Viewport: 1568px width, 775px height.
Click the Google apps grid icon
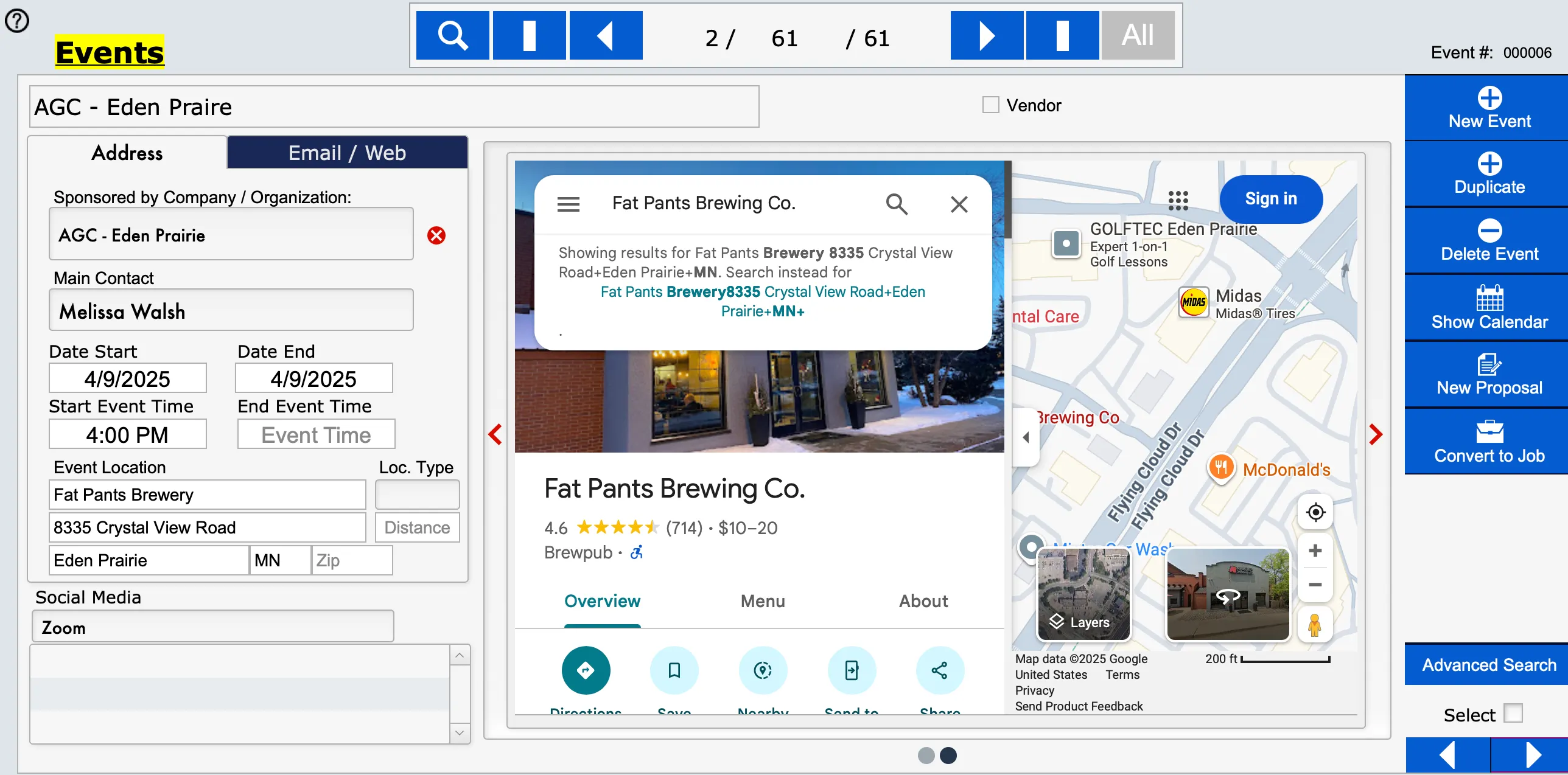pos(1178,200)
